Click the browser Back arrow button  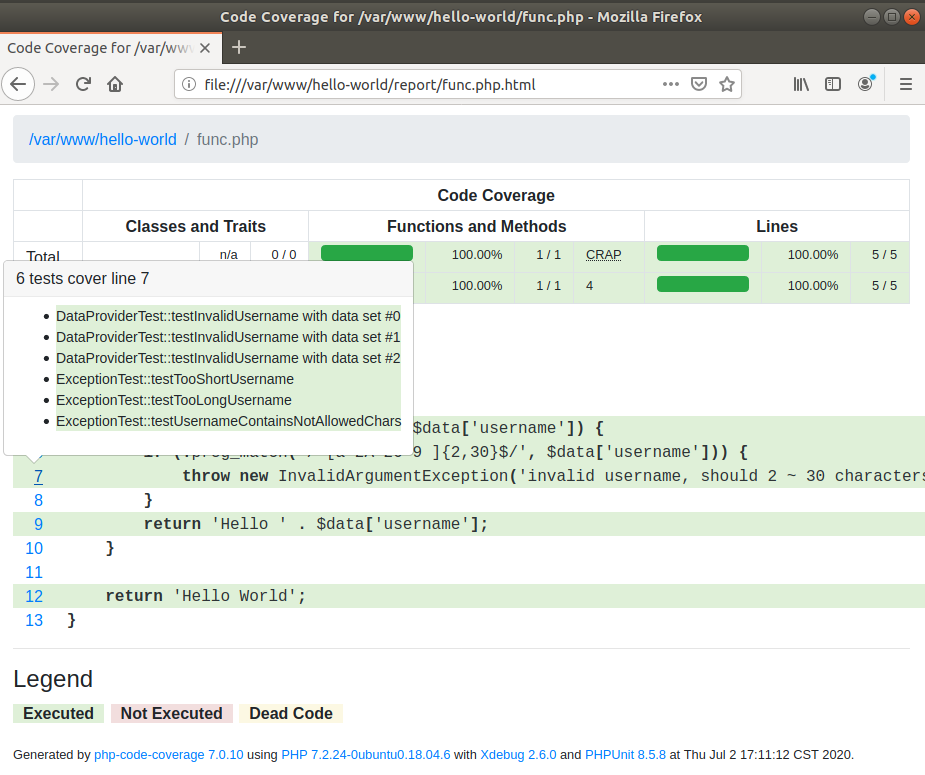(20, 85)
